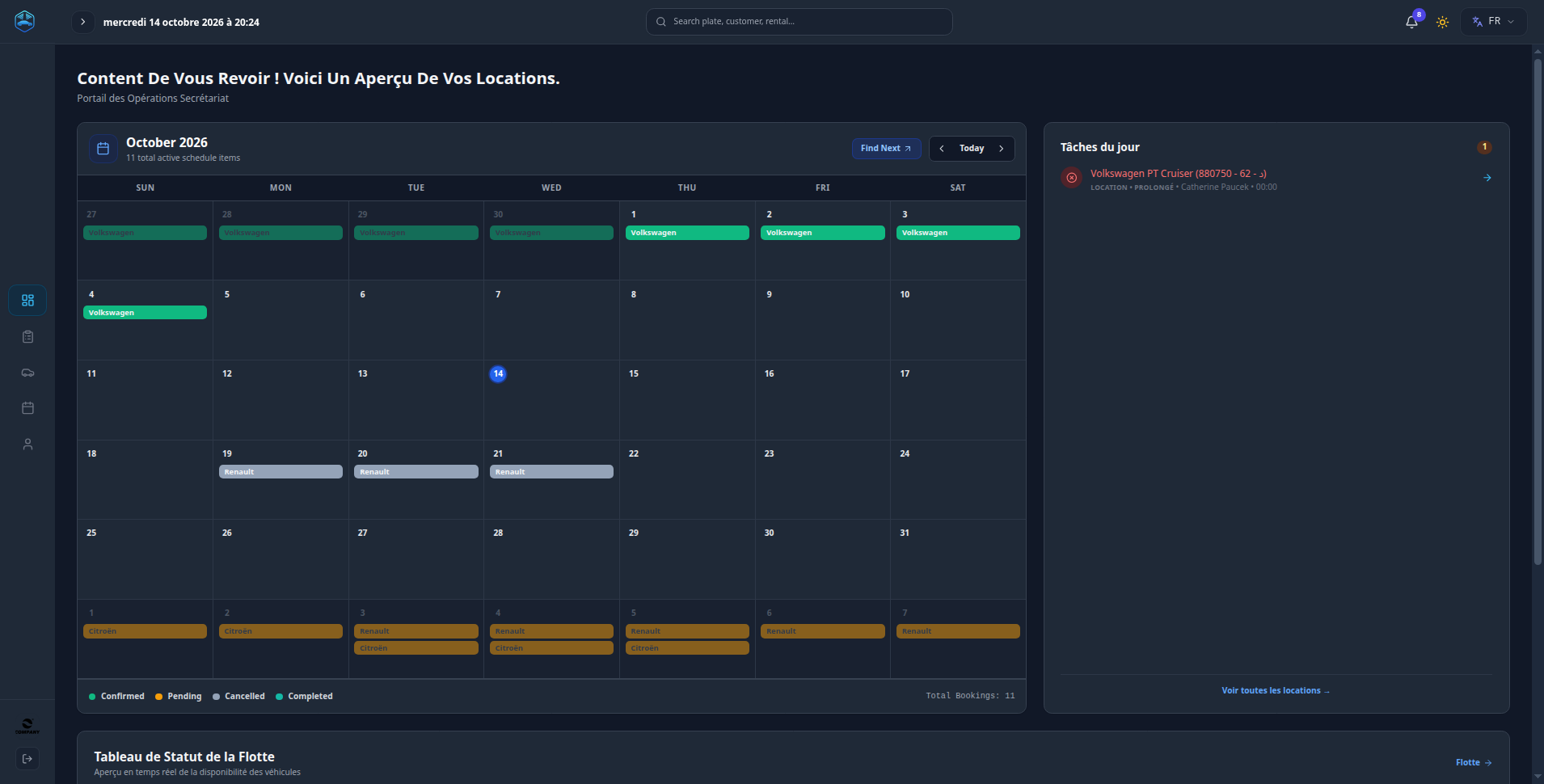This screenshot has height=784, width=1544.
Task: Jump to Today in the calendar
Action: click(x=972, y=149)
